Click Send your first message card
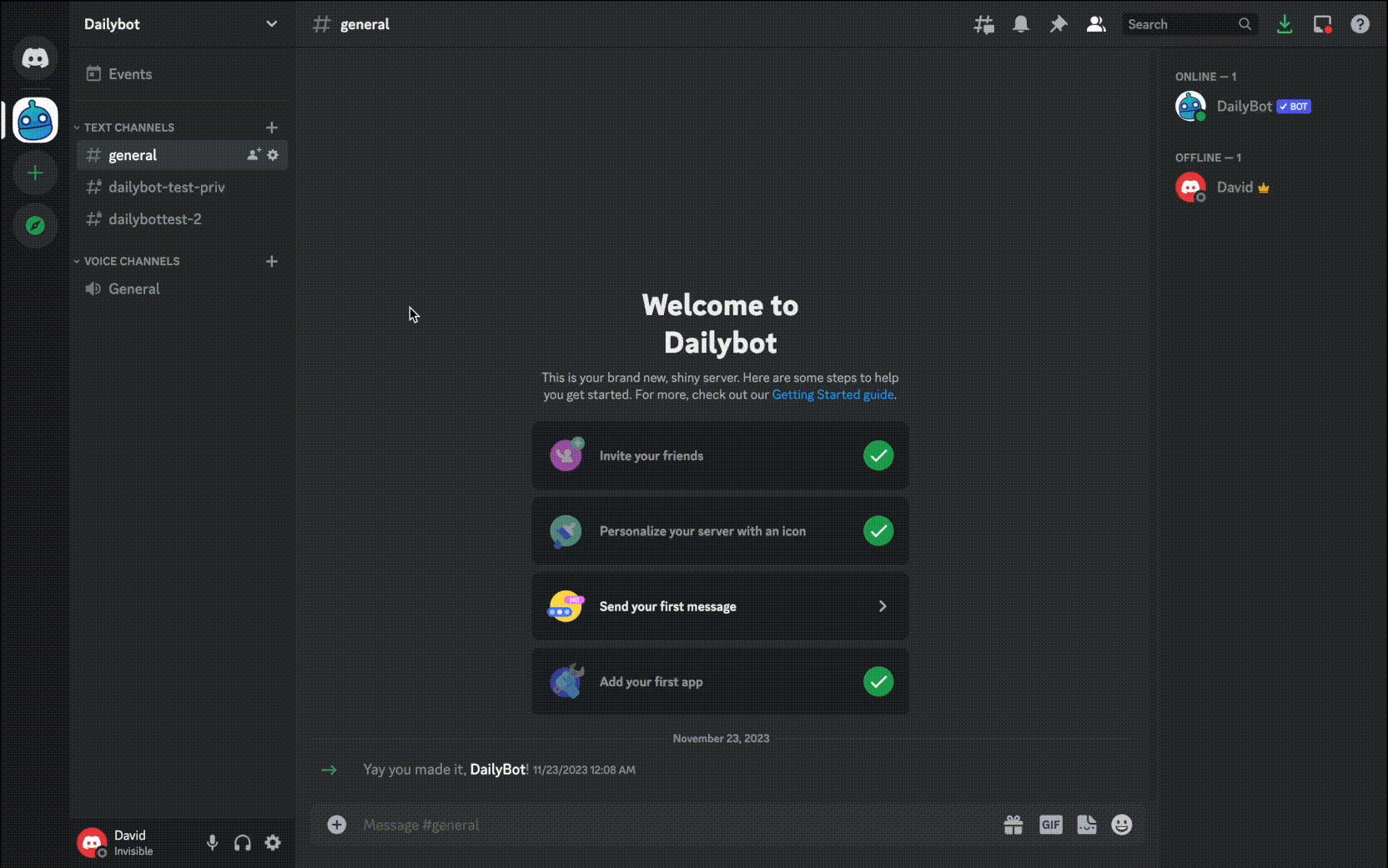 point(720,606)
